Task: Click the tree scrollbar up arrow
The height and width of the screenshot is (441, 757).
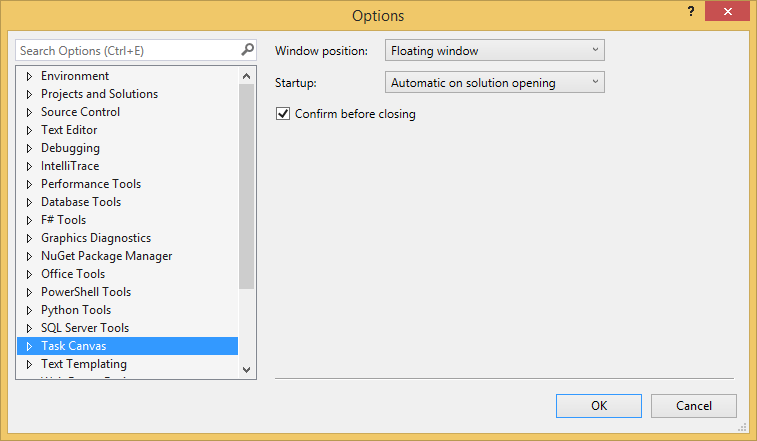Action: pyautogui.click(x=247, y=75)
